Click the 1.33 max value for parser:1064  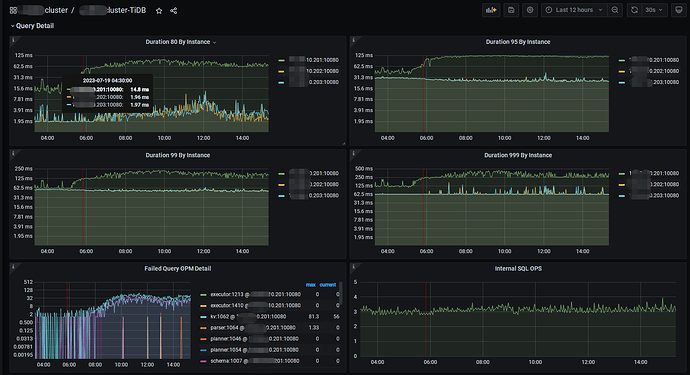click(x=314, y=327)
